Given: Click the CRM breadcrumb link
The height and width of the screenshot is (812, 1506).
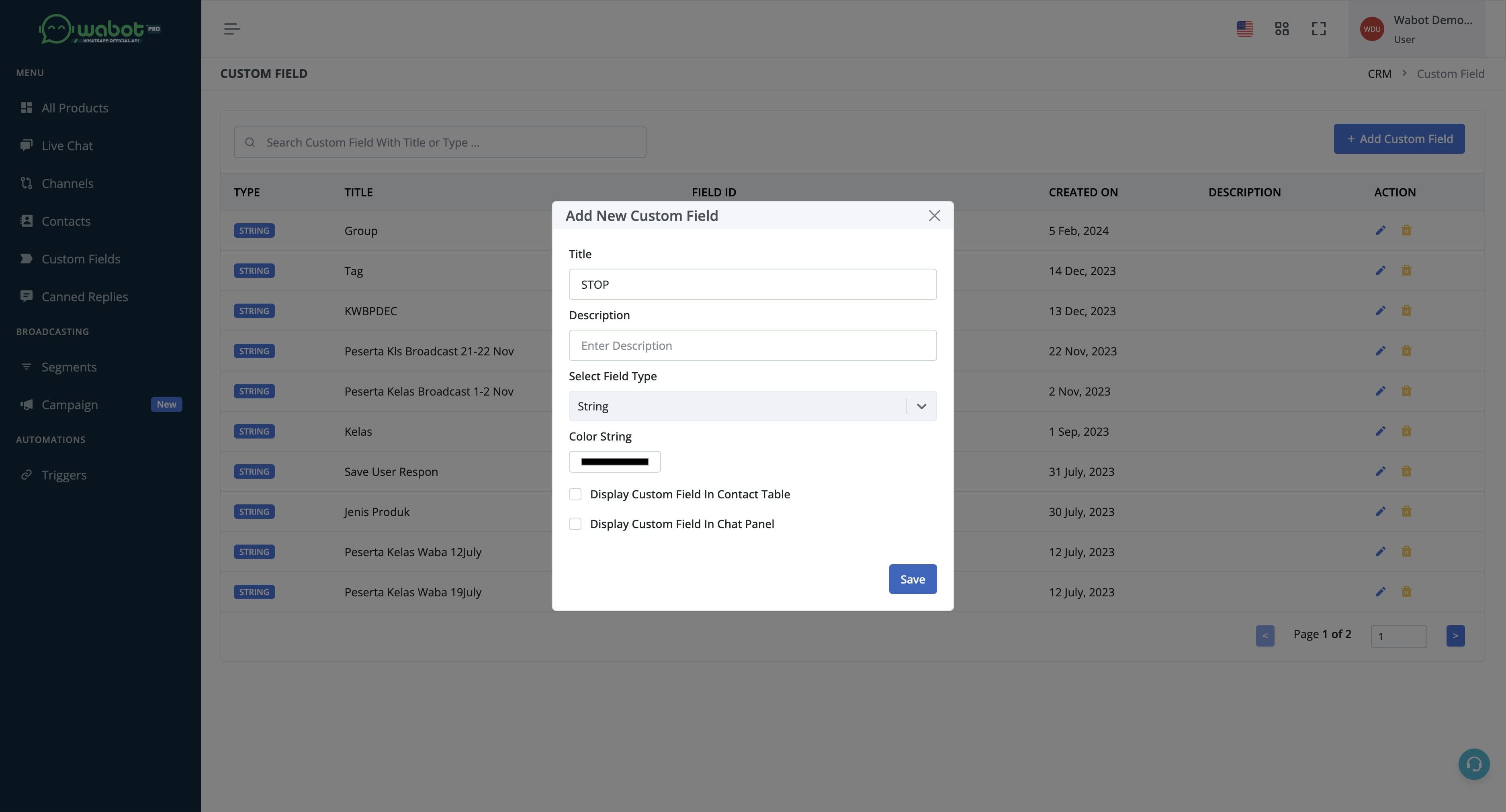Looking at the screenshot, I should [1379, 73].
